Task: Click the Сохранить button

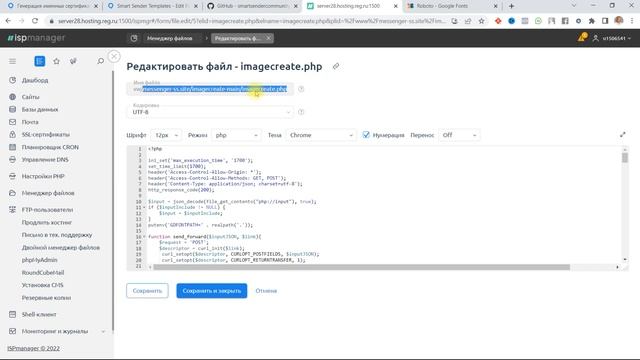Action: 147,291
